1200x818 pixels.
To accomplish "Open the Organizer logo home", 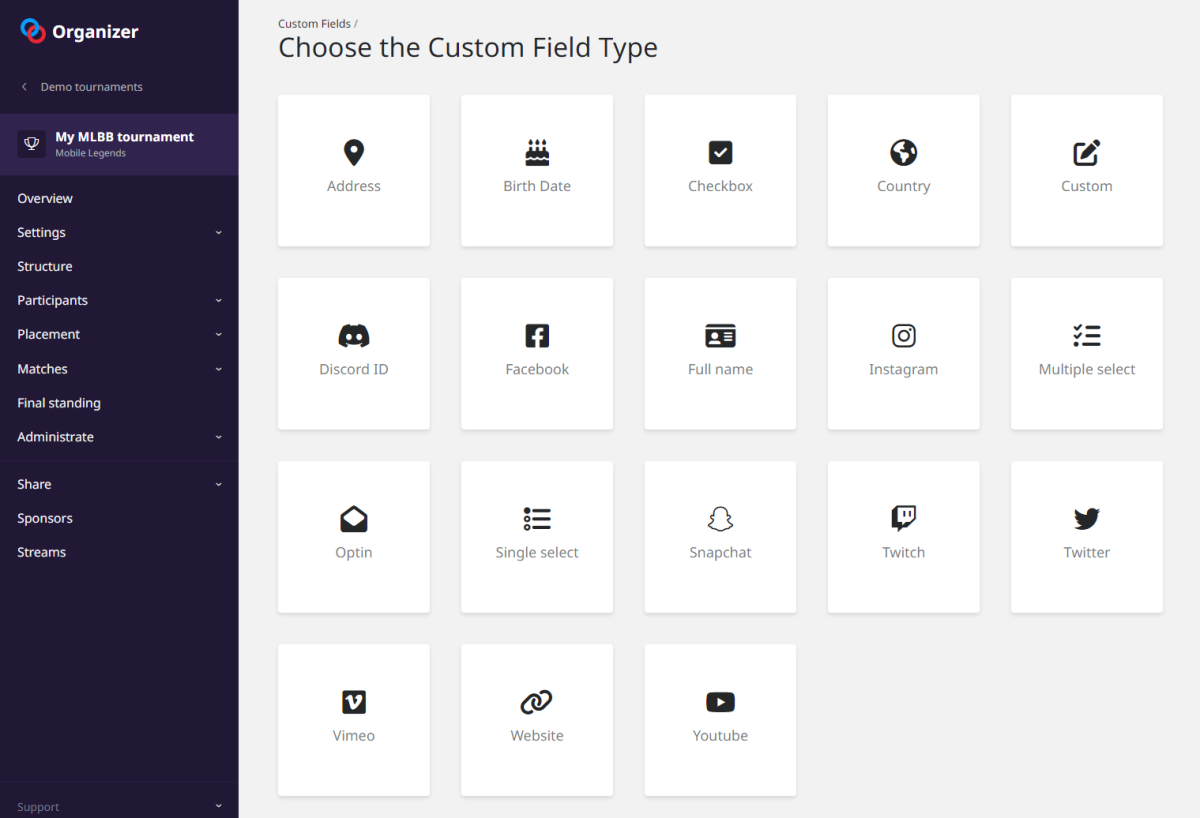I will pyautogui.click(x=80, y=32).
